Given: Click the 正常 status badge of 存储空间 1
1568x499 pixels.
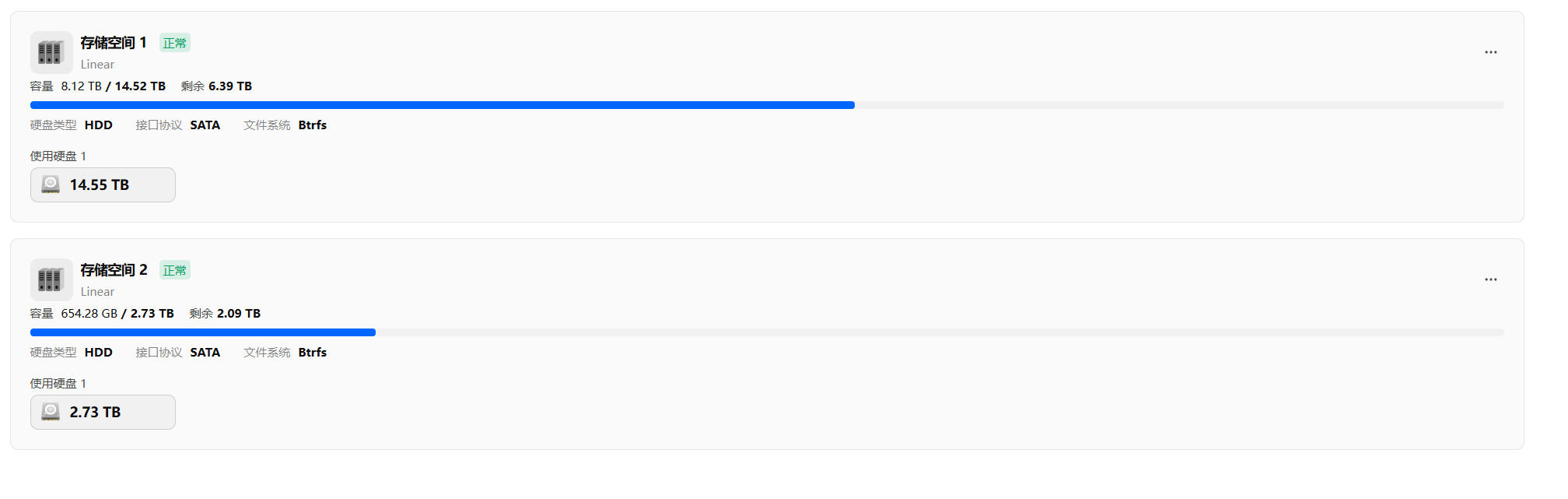Looking at the screenshot, I should (175, 43).
